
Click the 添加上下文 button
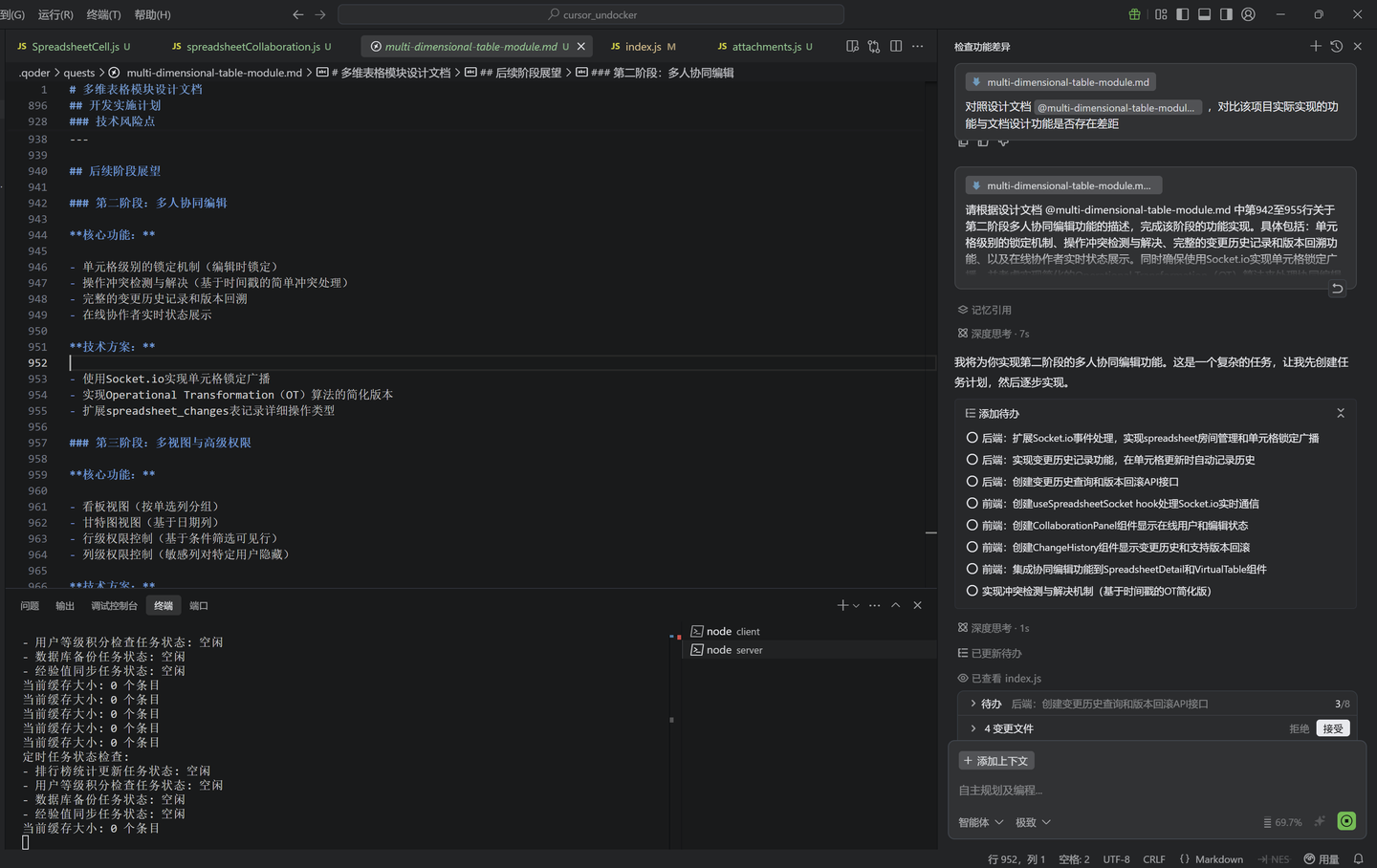pos(995,761)
